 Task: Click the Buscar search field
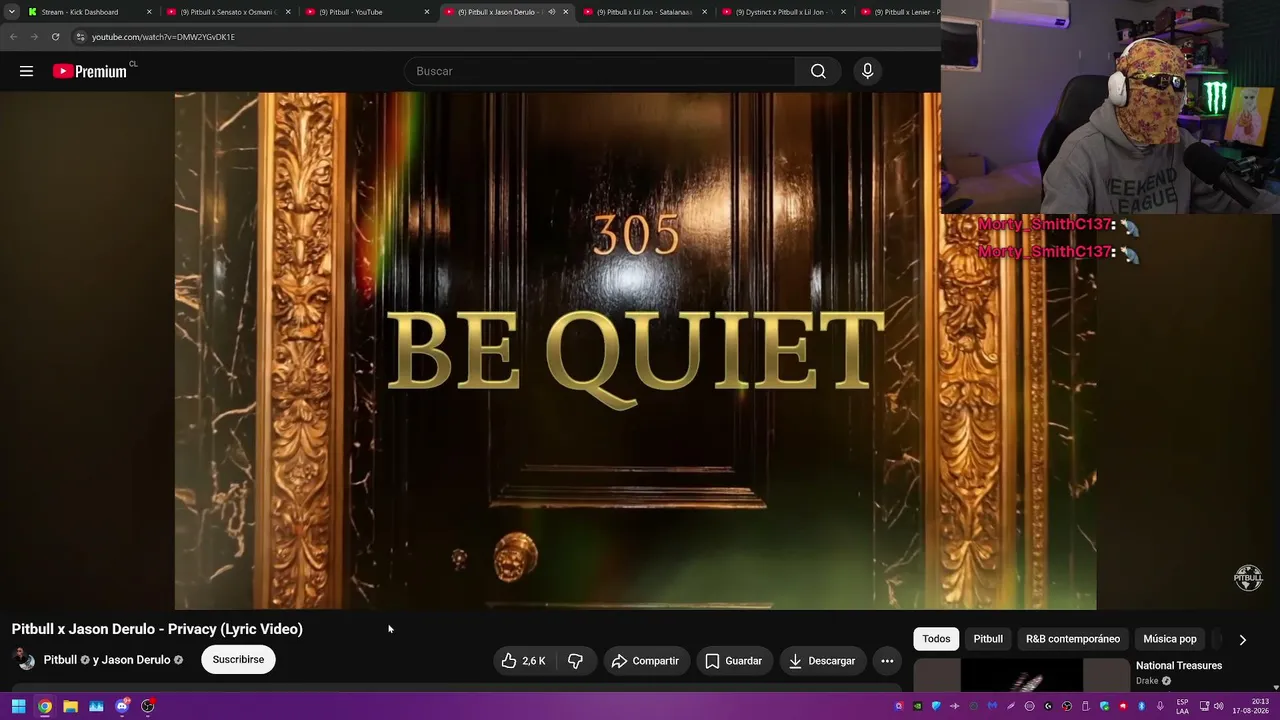(x=600, y=71)
